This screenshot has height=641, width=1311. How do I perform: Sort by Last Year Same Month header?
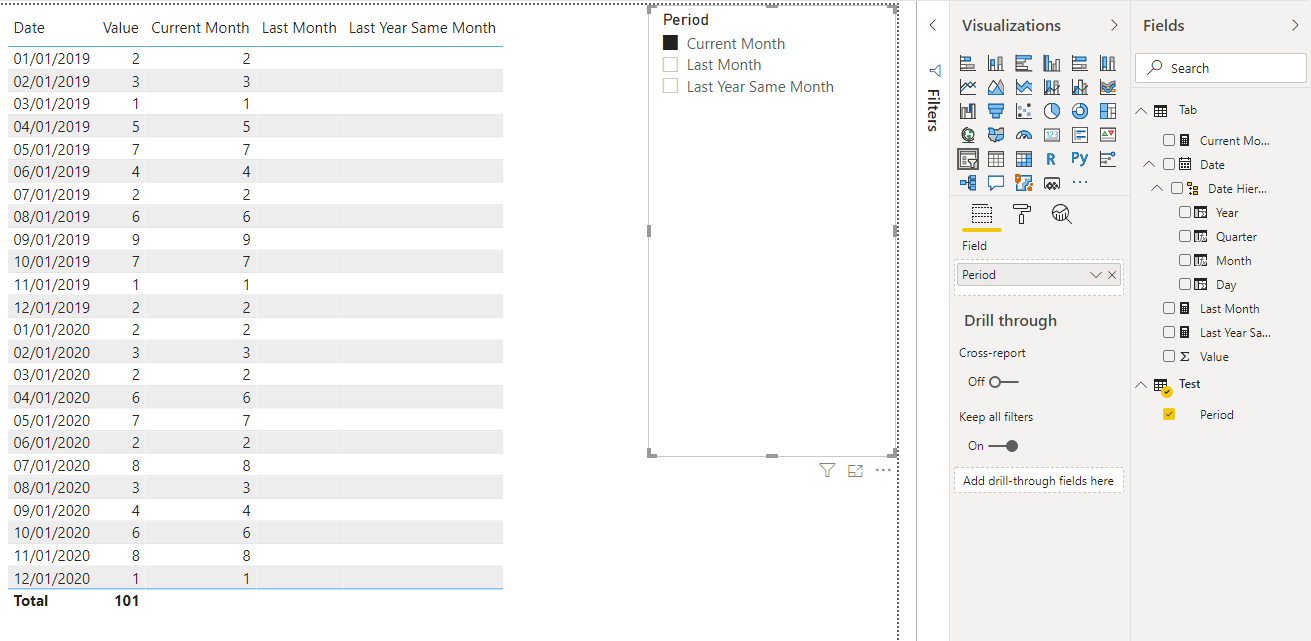(x=422, y=28)
